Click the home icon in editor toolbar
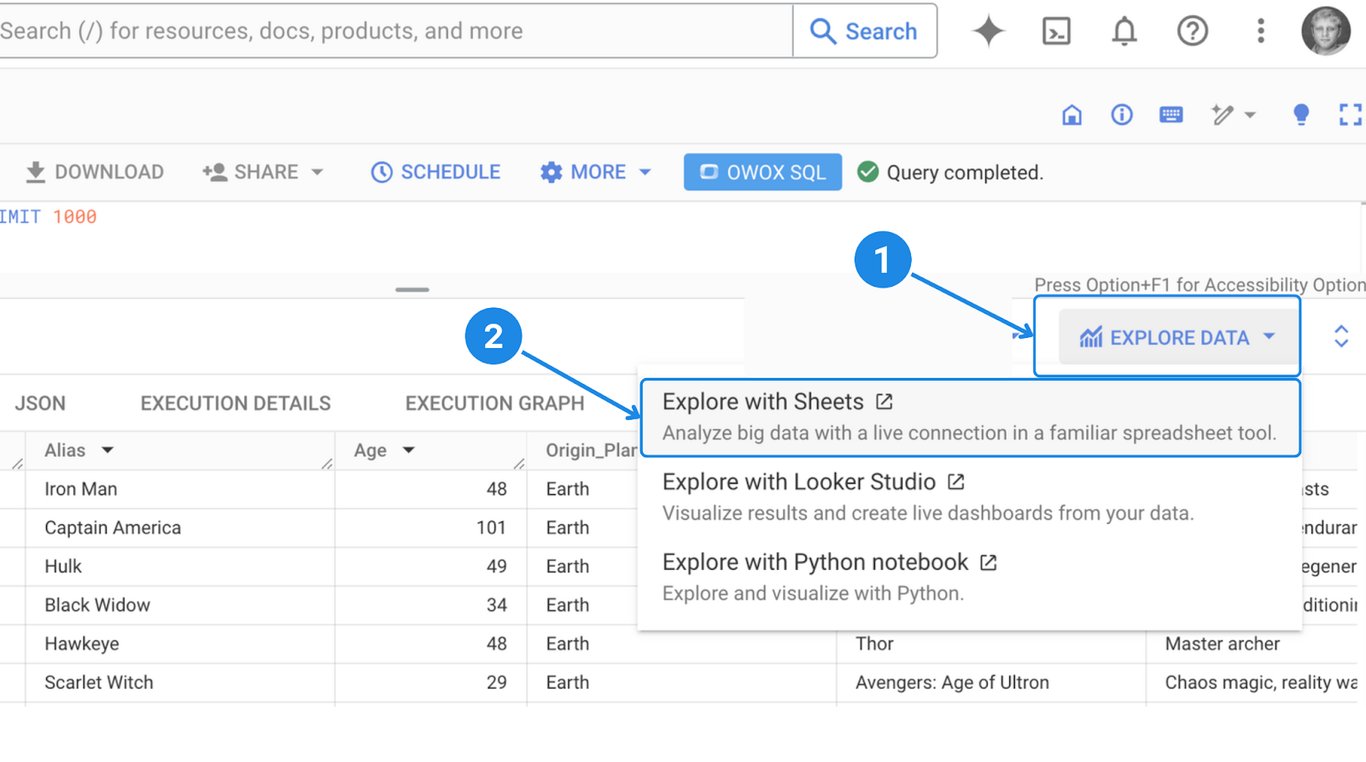Screen dimensions: 1366x762 1072,115
